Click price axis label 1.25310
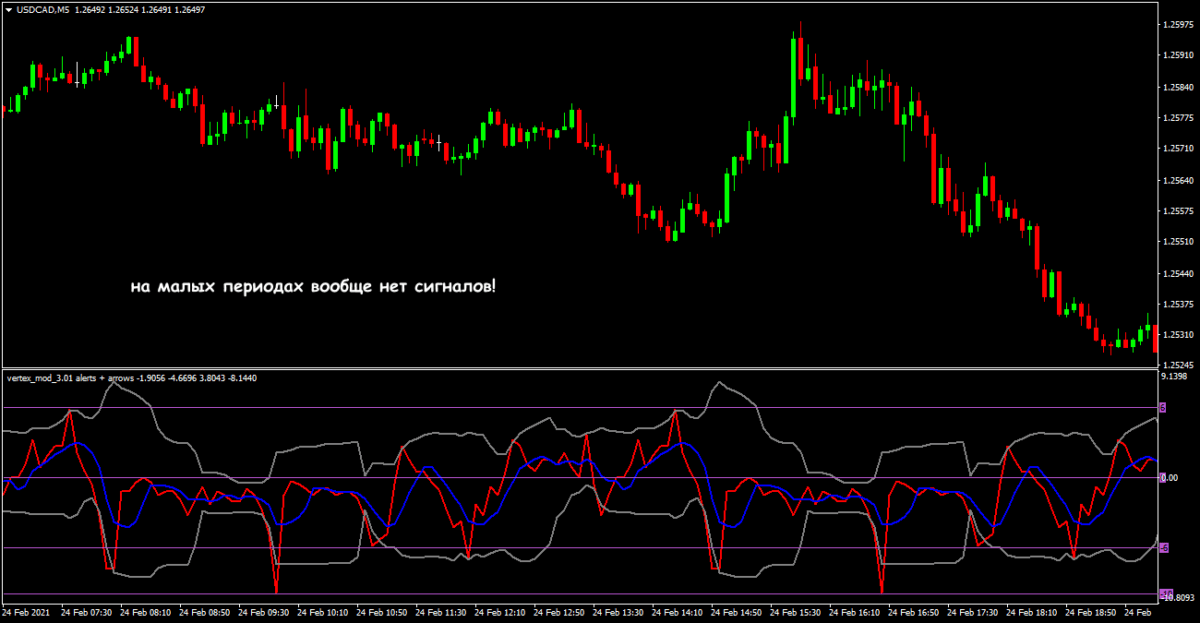The width and height of the screenshot is (1200, 623). (1176, 335)
